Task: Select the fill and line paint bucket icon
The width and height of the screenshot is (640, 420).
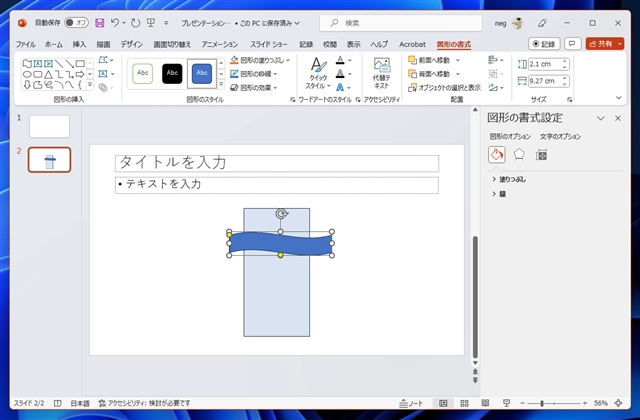Action: [x=497, y=155]
